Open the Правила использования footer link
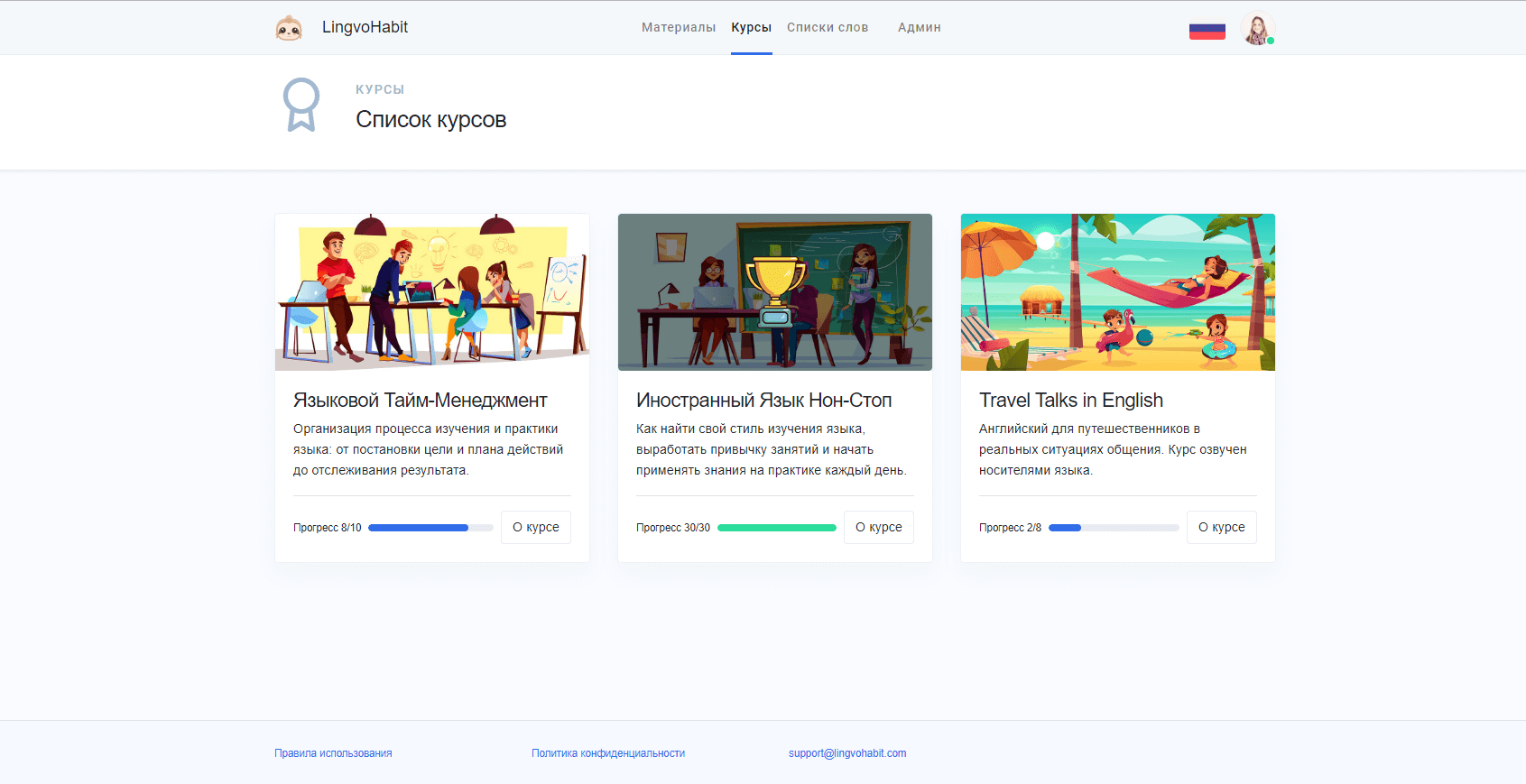This screenshot has width=1526, height=784. 333,753
